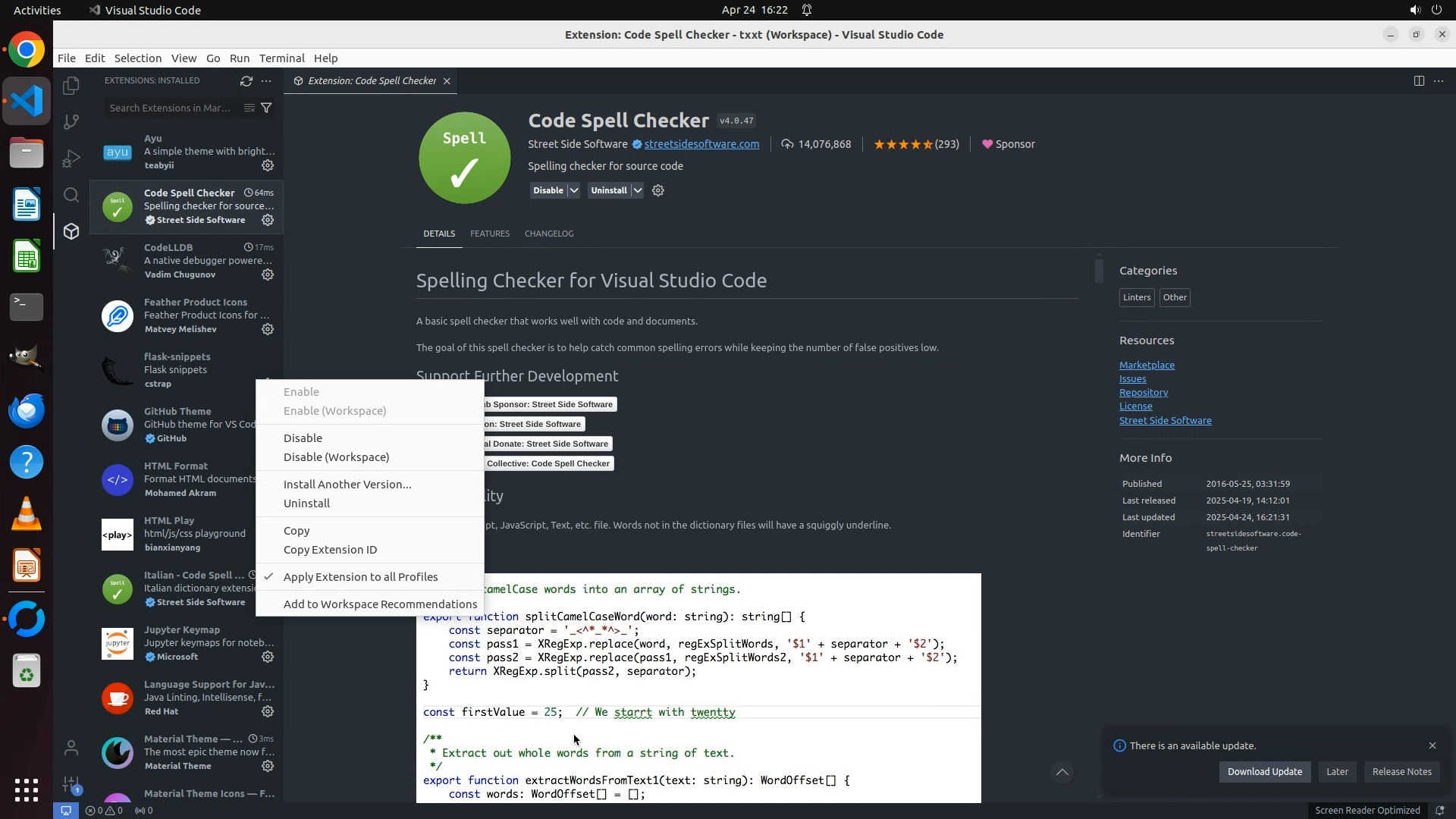Image resolution: width=1456 pixels, height=819 pixels.
Task: Click the Search Extensions input field
Action: tap(171, 108)
